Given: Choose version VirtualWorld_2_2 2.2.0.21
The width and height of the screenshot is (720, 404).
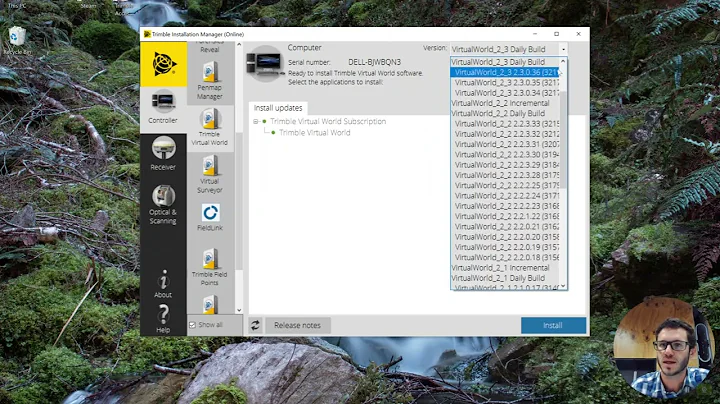Looking at the screenshot, I should pos(505,226).
